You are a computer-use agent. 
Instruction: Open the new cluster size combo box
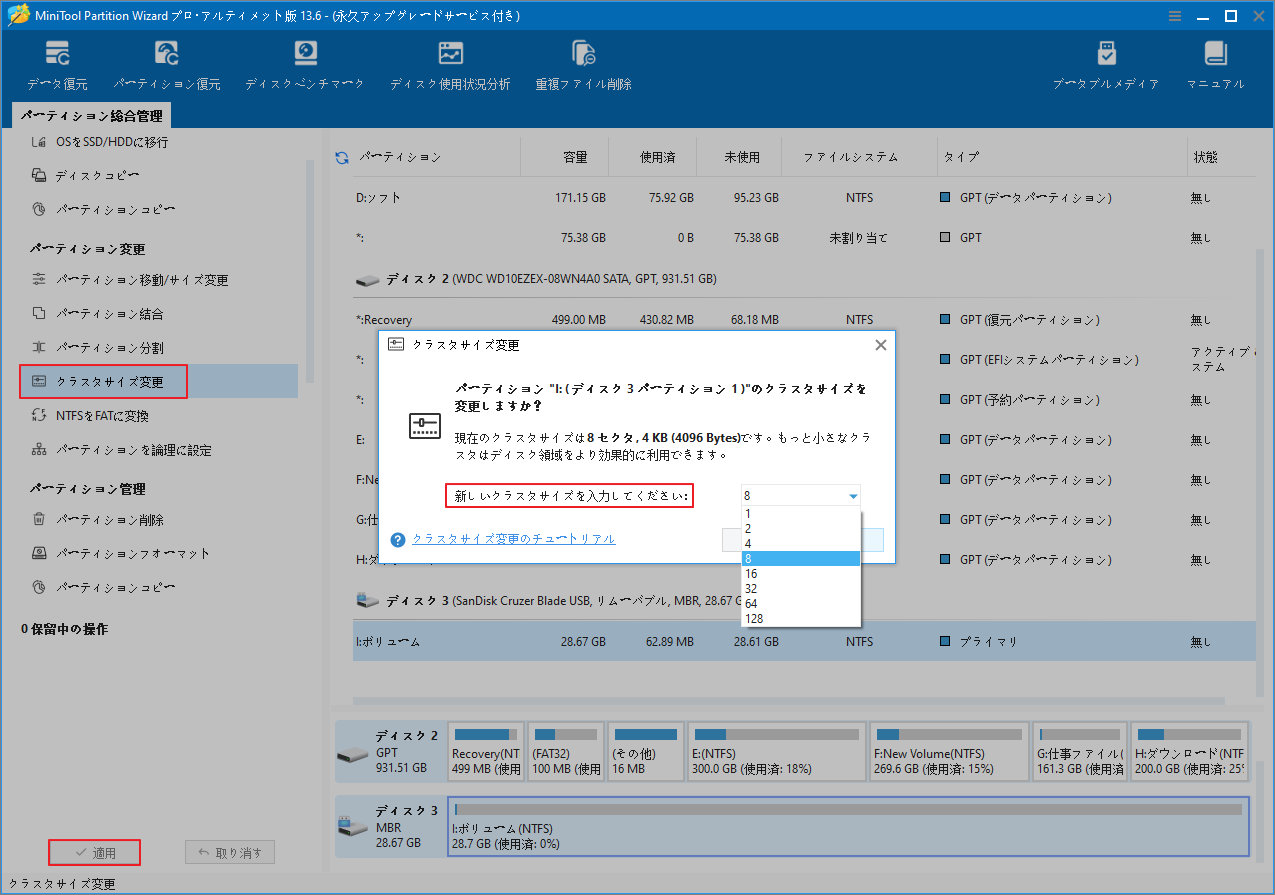pos(800,496)
